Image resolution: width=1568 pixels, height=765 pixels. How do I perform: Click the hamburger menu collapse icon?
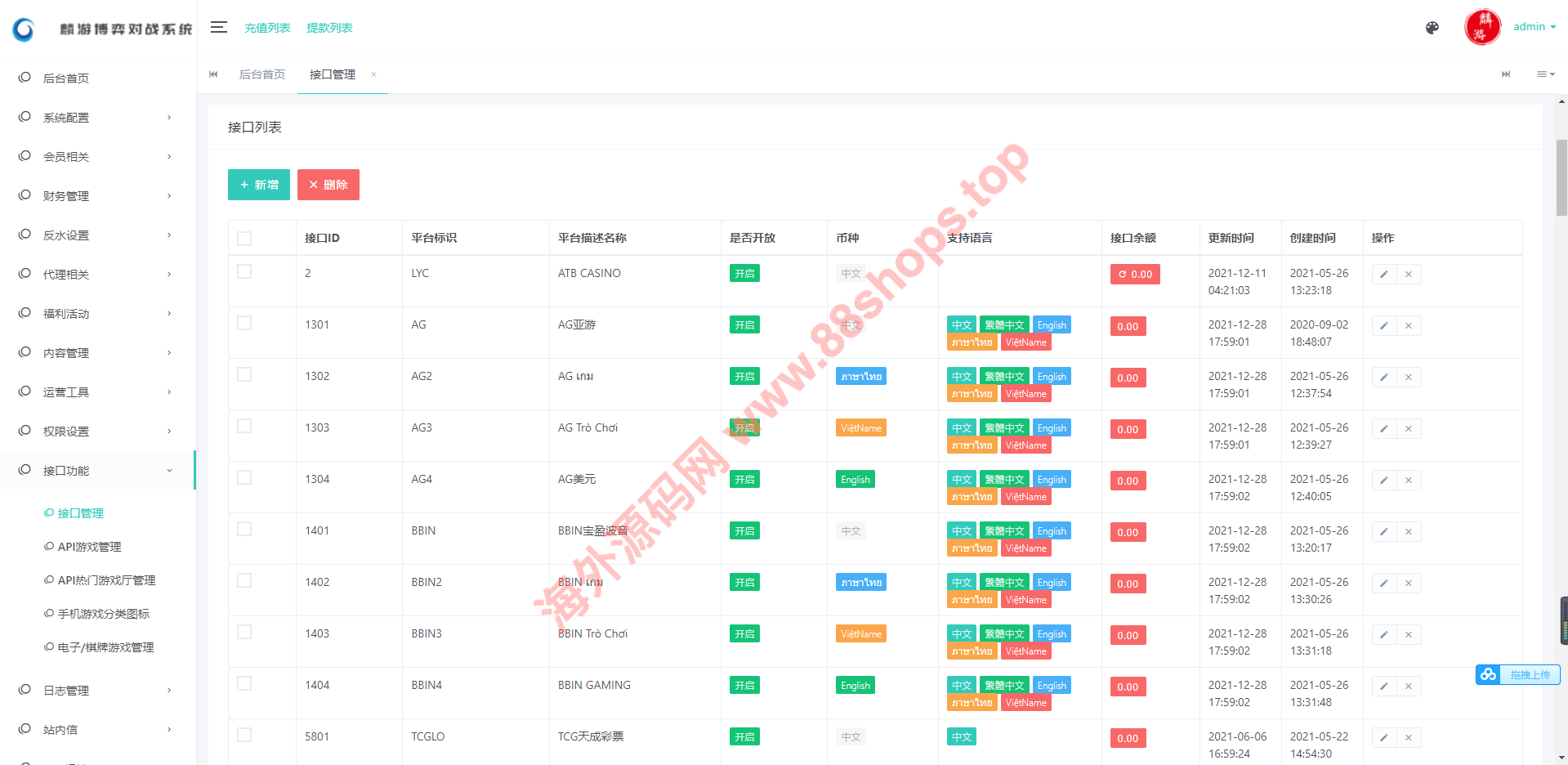(x=218, y=28)
